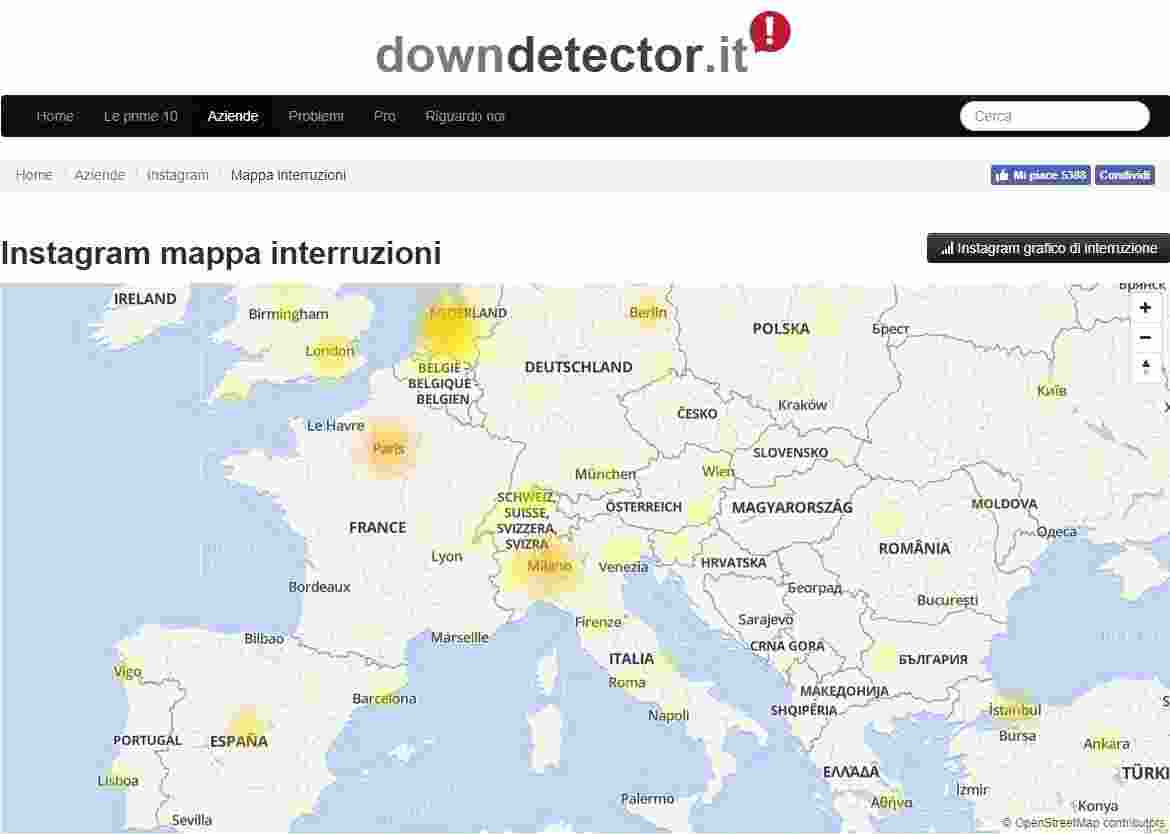This screenshot has height=834, width=1170.
Task: Click the Bordeaux label on map
Action: pyautogui.click(x=319, y=587)
